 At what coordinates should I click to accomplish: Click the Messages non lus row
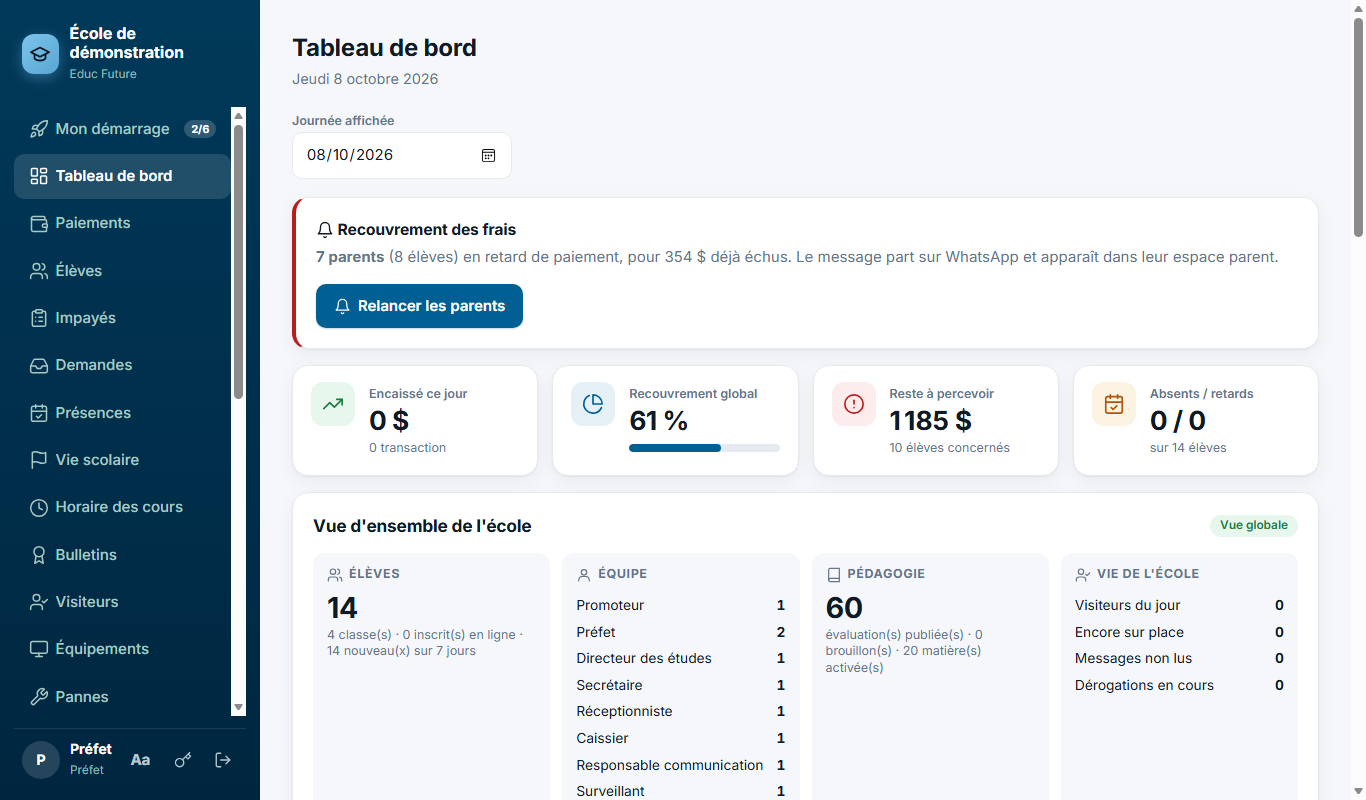(x=1179, y=658)
